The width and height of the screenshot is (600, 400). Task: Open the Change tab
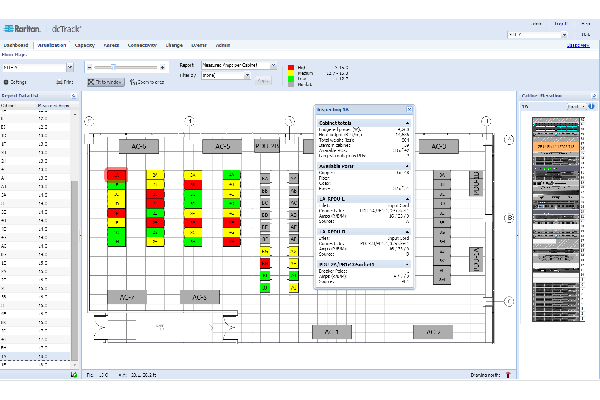coord(174,45)
